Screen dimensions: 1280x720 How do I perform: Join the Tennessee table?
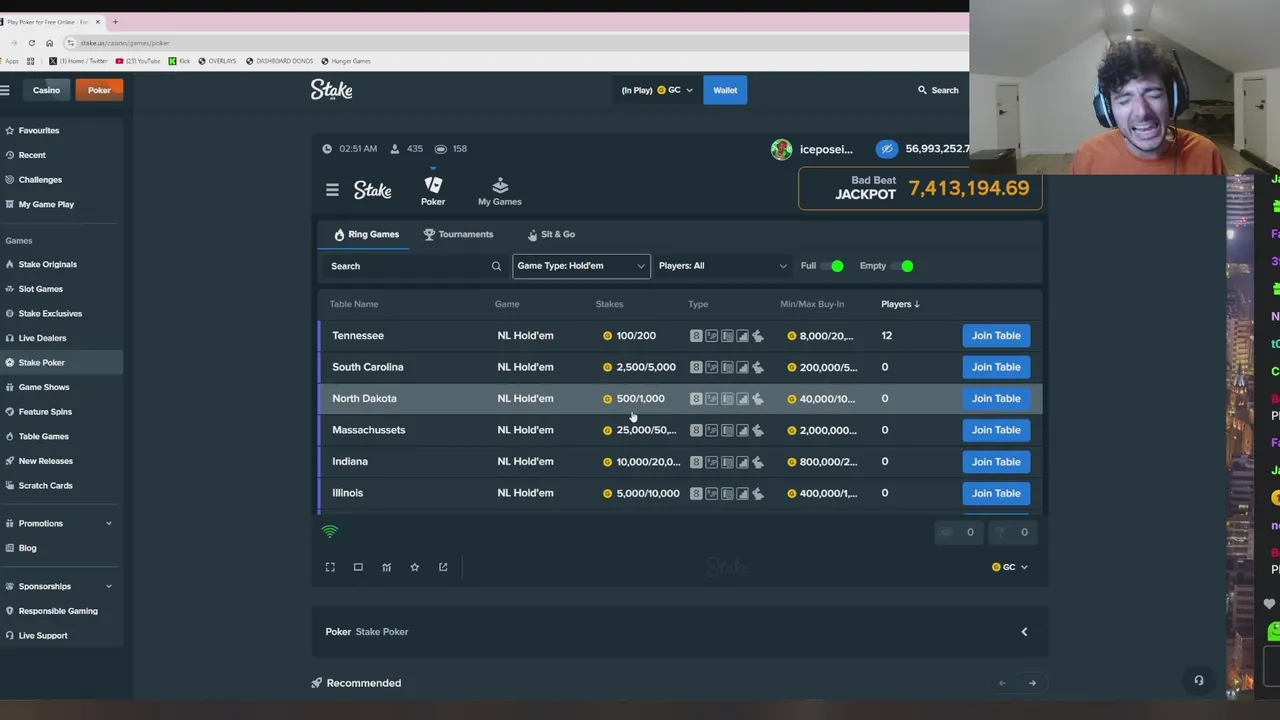pyautogui.click(x=996, y=336)
